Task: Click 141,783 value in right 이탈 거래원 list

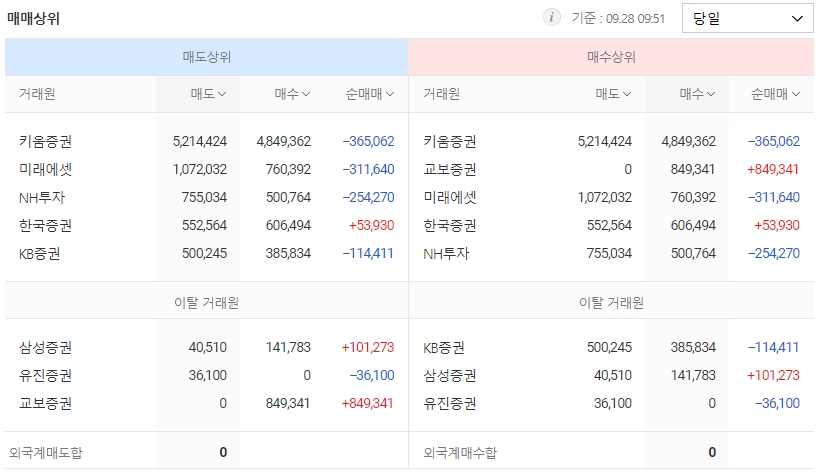Action: (693, 376)
